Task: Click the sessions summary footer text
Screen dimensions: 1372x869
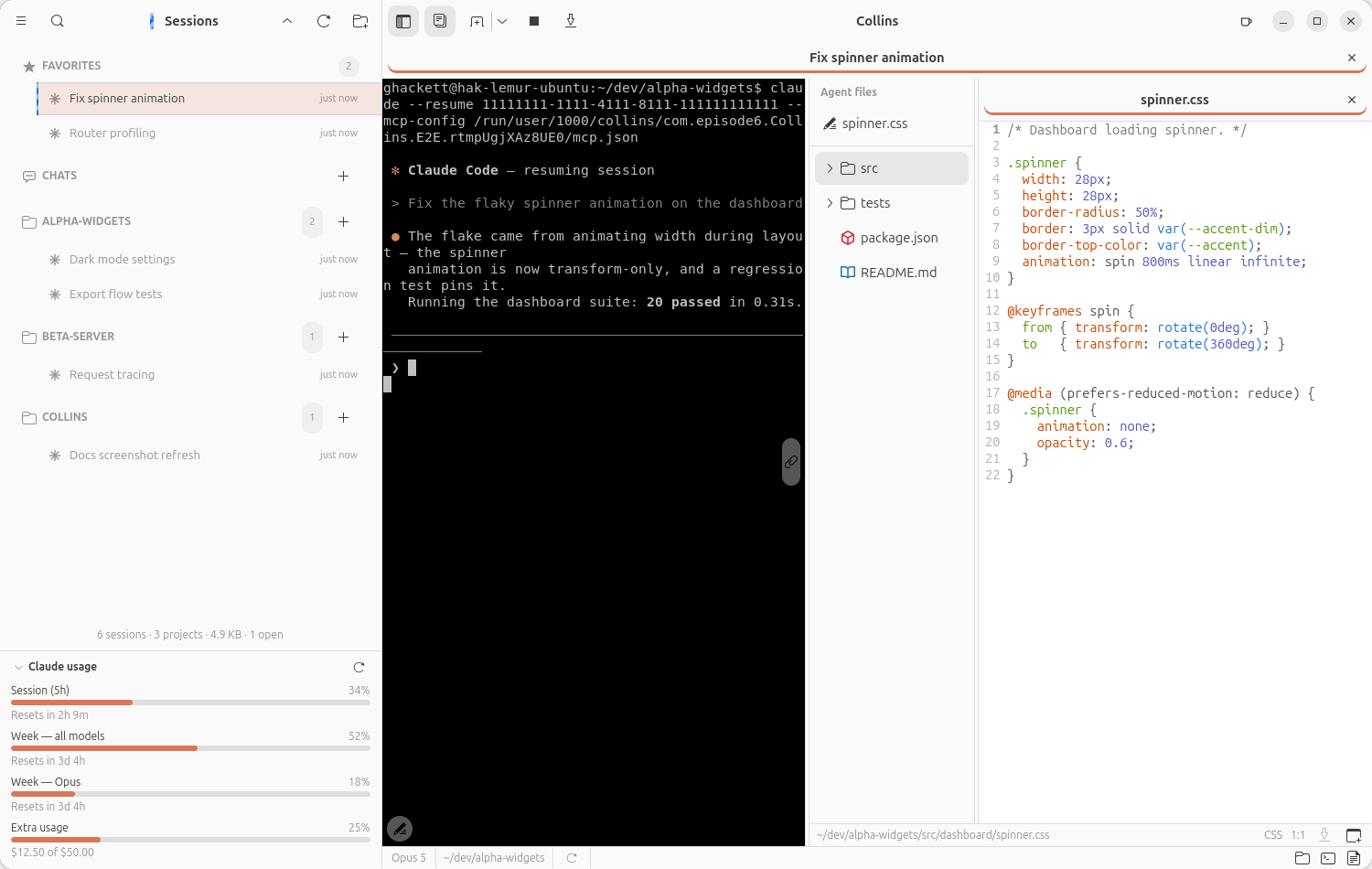Action: click(x=190, y=635)
